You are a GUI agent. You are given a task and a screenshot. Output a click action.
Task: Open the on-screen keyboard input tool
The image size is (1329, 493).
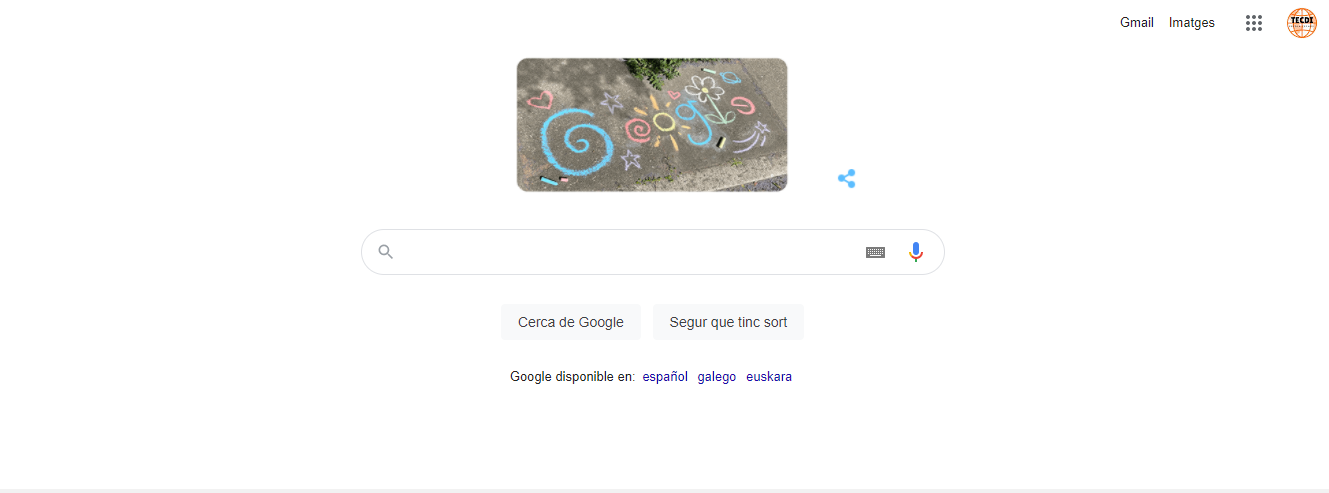tap(875, 252)
